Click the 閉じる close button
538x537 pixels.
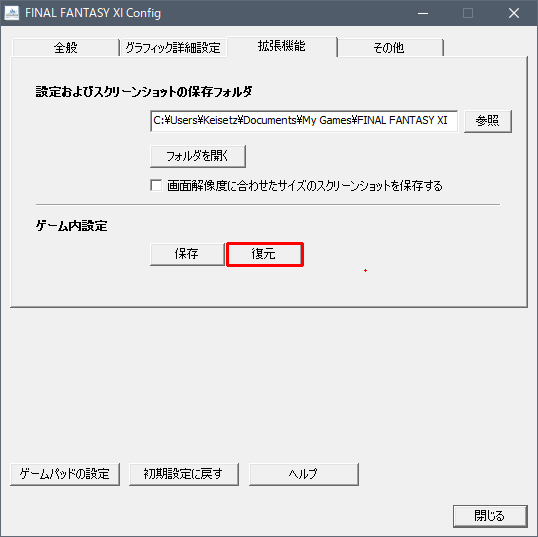(x=490, y=516)
